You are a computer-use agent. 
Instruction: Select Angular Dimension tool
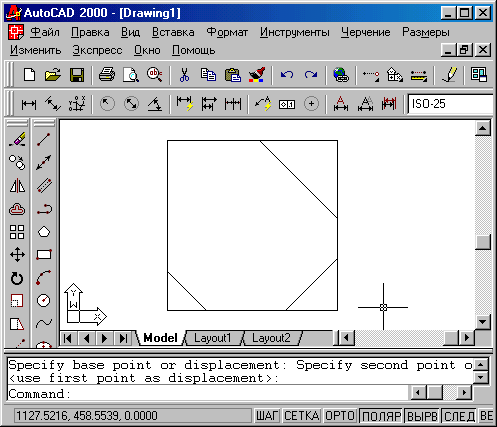[x=155, y=104]
